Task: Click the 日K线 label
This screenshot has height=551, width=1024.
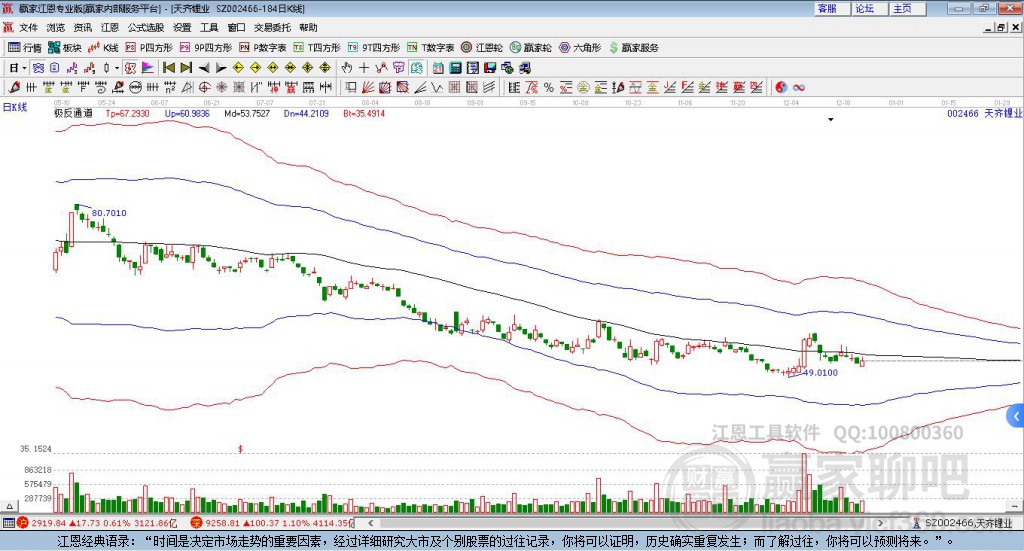Action: click(15, 107)
